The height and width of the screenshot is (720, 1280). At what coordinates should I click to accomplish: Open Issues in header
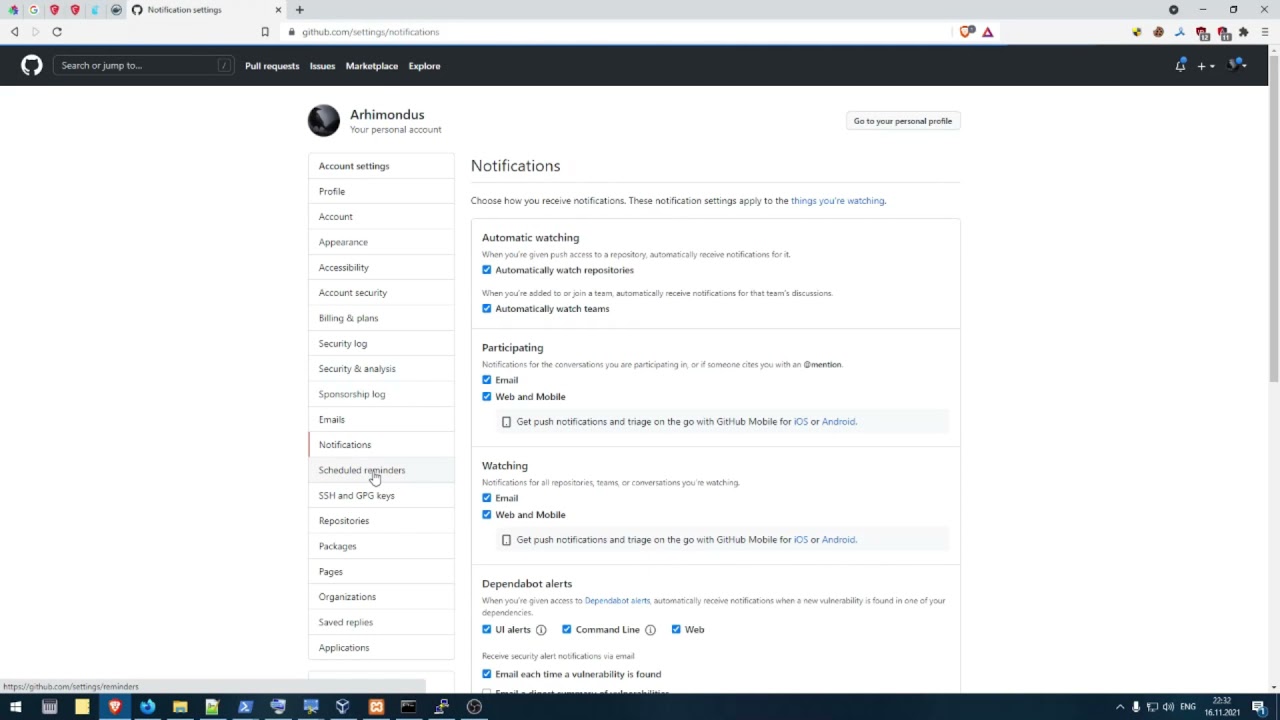322,66
